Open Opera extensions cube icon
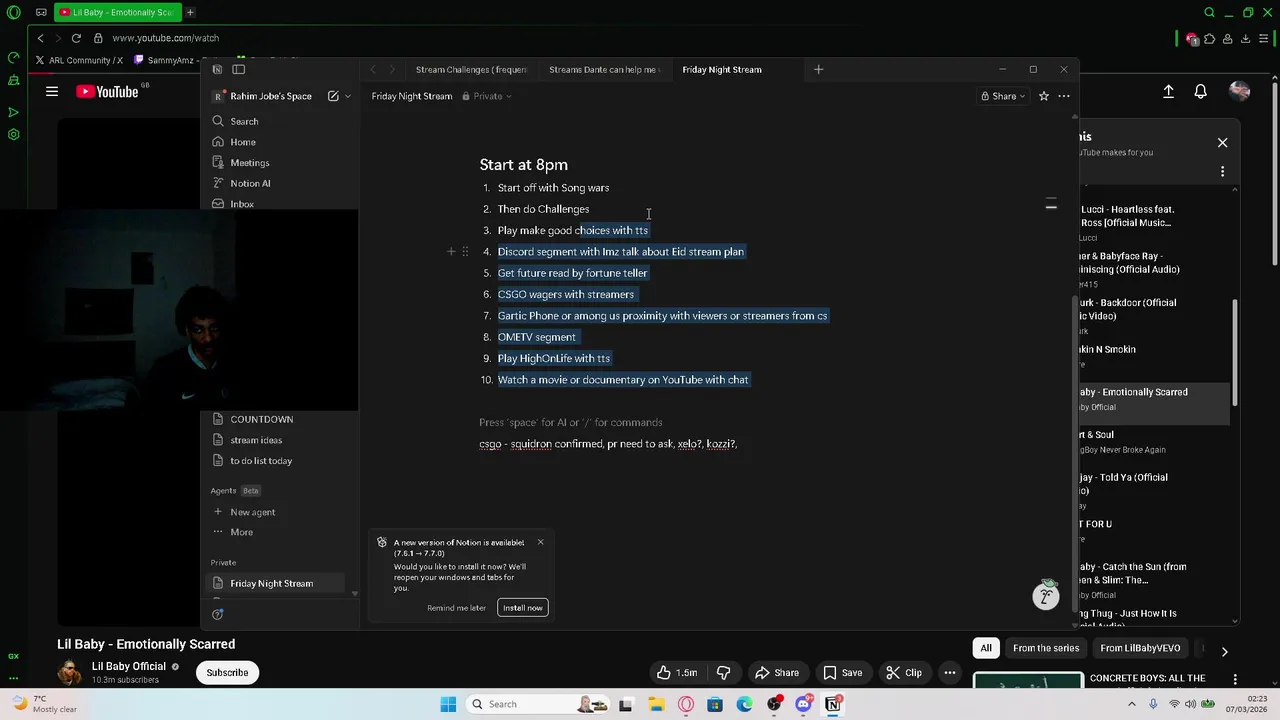 point(1210,38)
